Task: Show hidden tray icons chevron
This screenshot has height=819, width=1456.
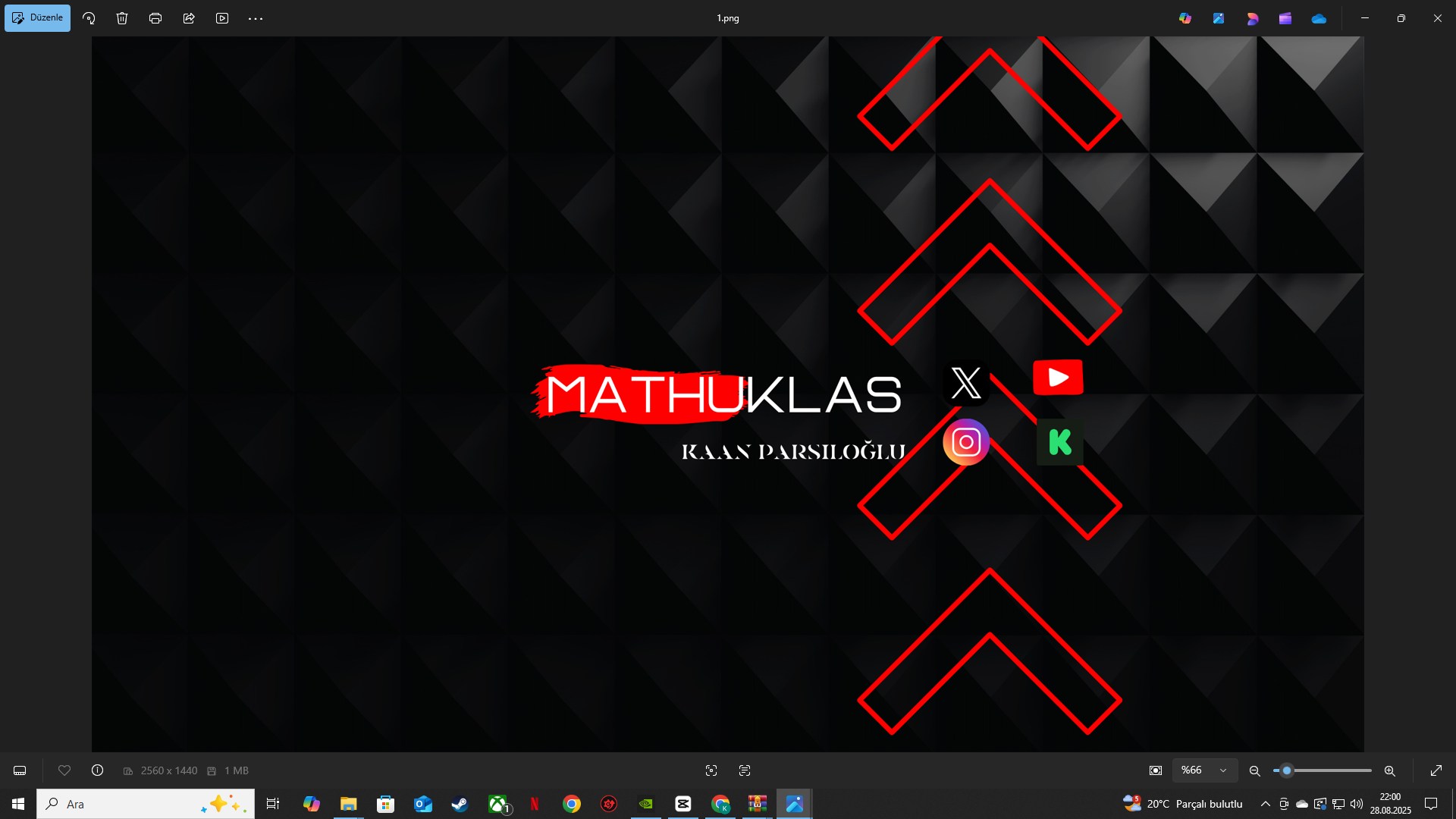Action: tap(1265, 804)
